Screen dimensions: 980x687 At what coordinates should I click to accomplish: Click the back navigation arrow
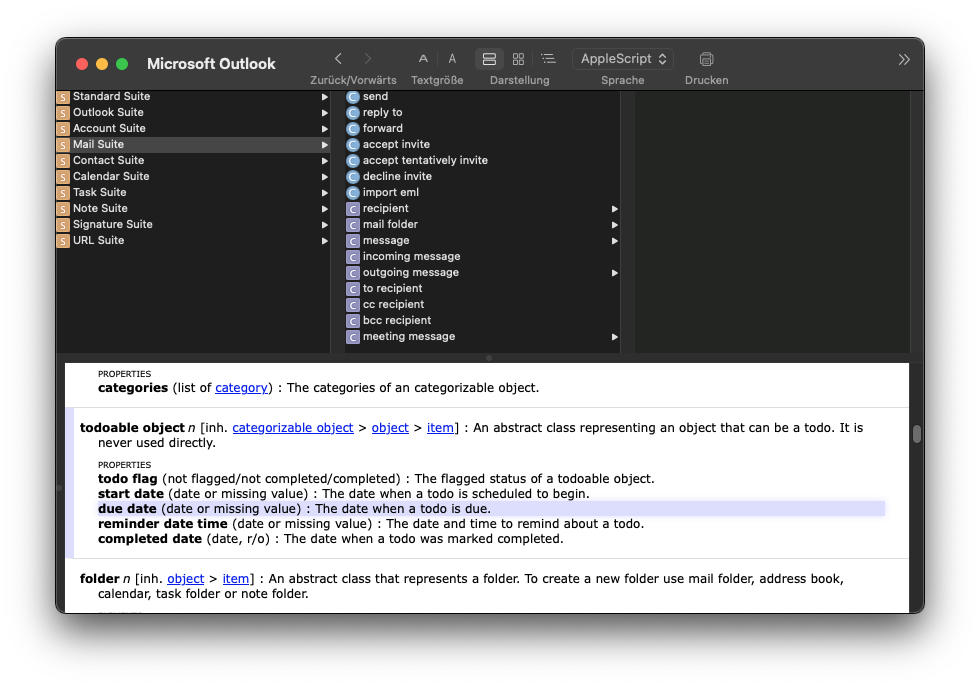click(x=338, y=59)
